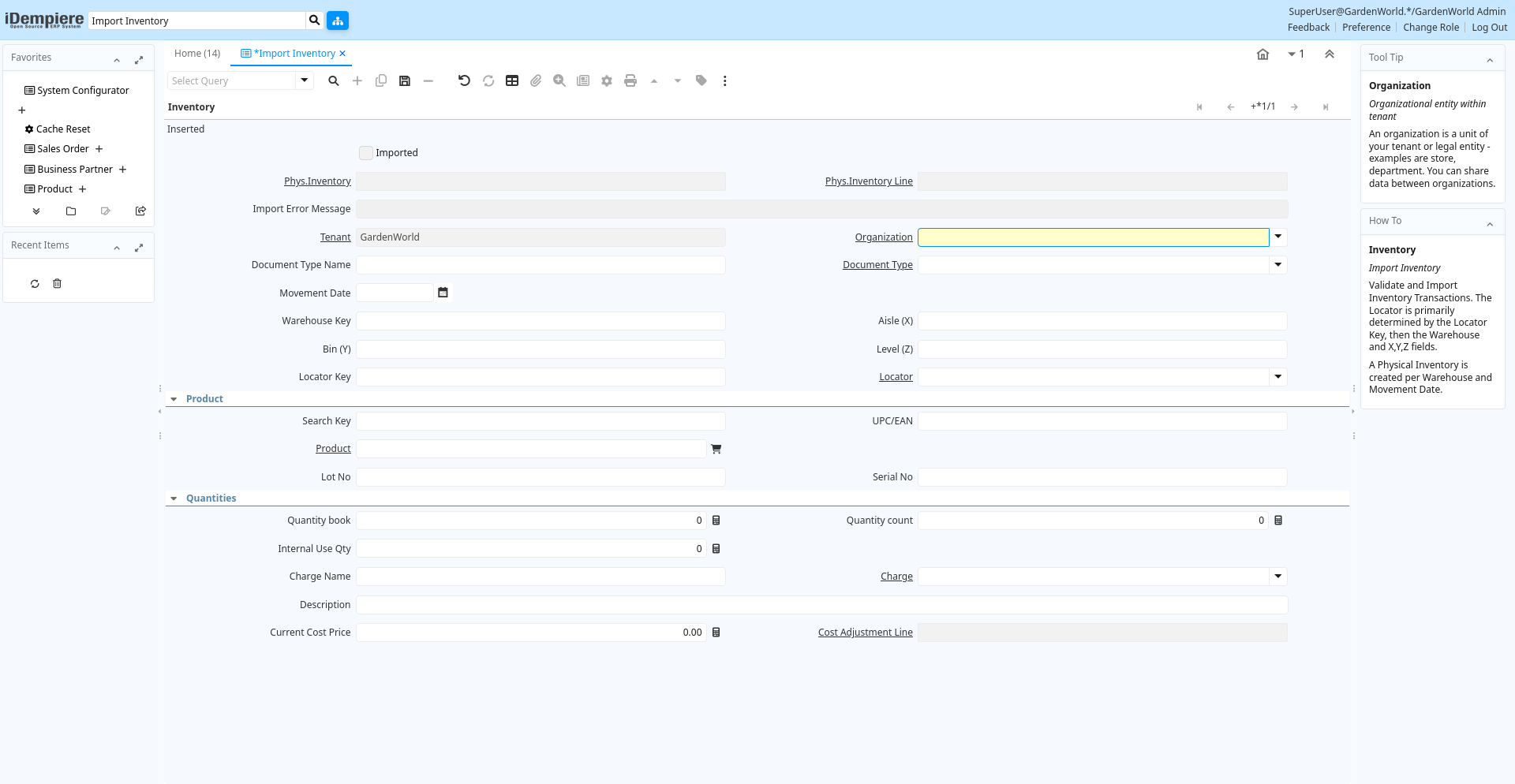This screenshot has width=1515, height=784.
Task: Open the Organization dropdown
Action: pyautogui.click(x=1278, y=237)
